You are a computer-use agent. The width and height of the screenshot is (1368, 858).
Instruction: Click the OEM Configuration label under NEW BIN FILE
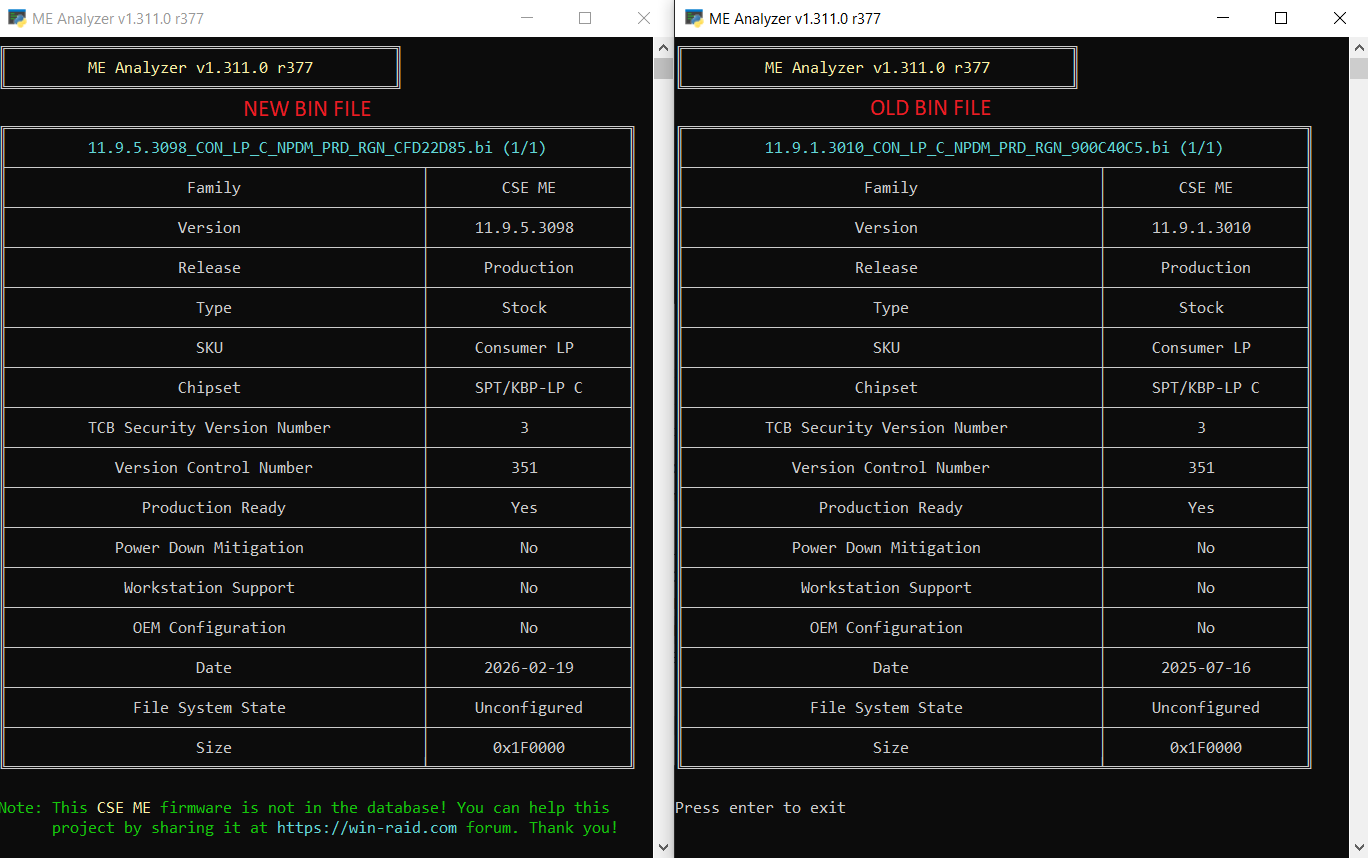(x=209, y=628)
